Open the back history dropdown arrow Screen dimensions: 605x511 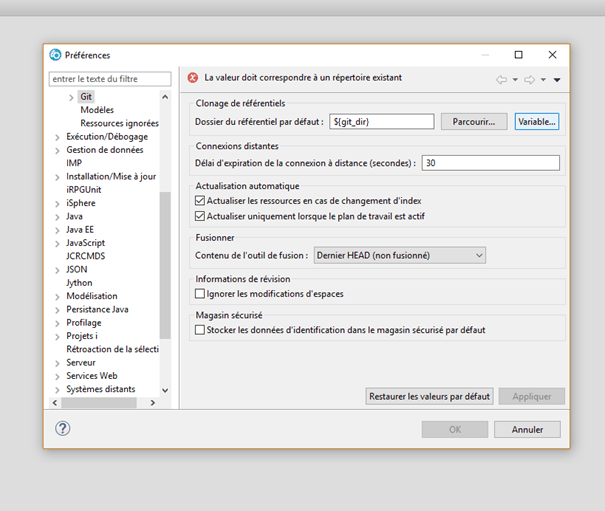(515, 80)
